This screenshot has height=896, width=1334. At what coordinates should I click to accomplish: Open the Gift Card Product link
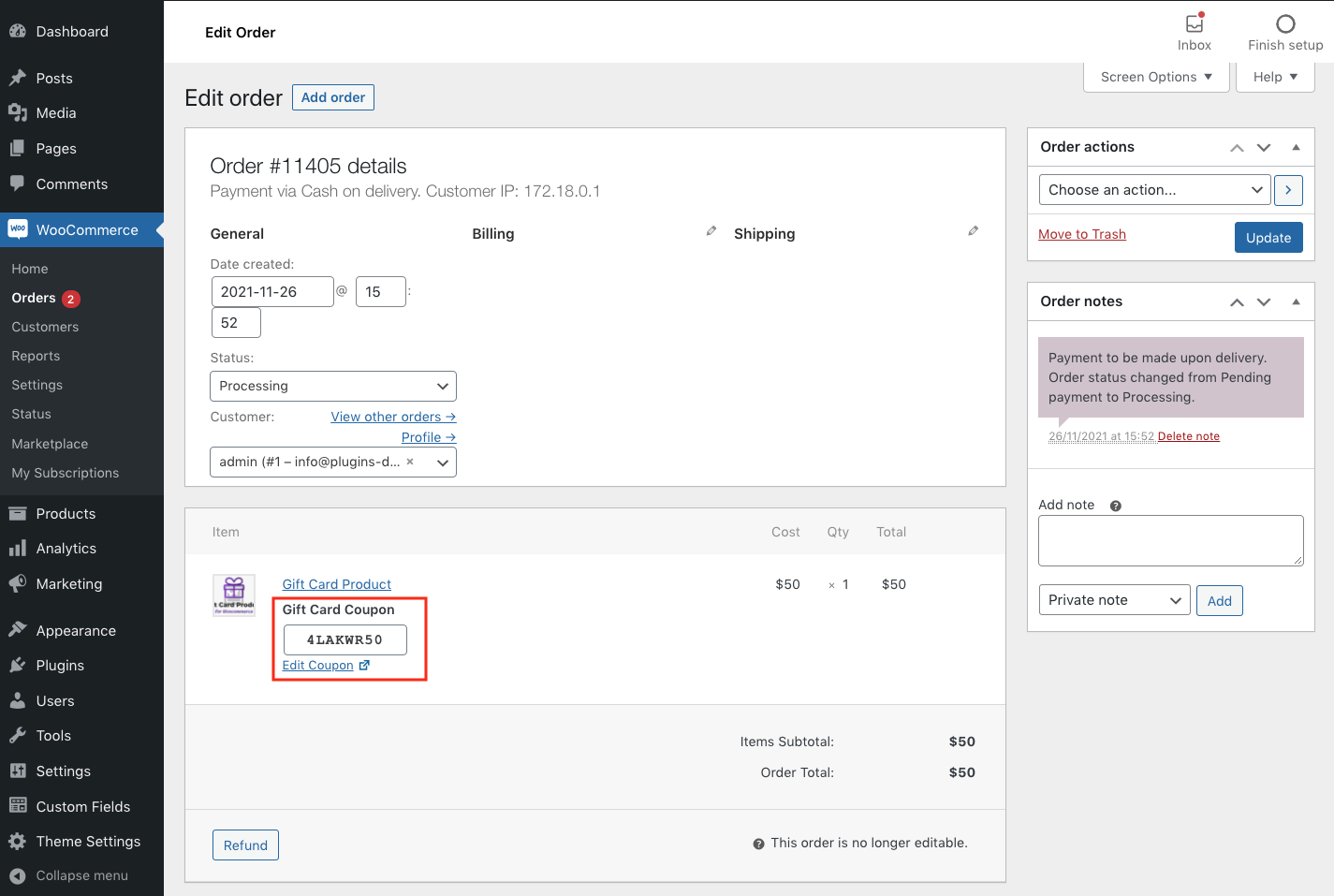point(337,584)
